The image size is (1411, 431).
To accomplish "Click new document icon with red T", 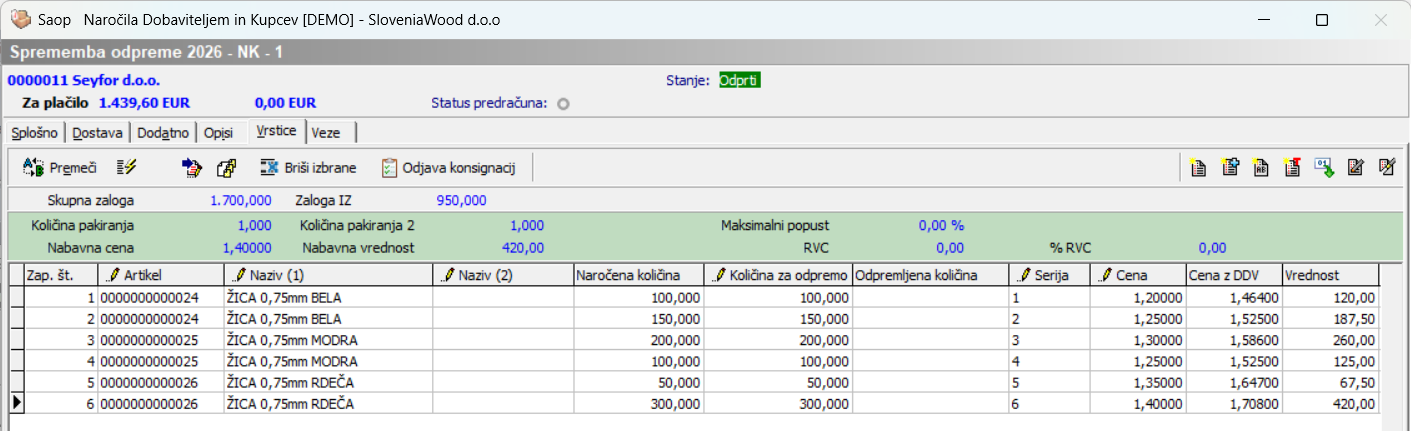I will [1292, 168].
